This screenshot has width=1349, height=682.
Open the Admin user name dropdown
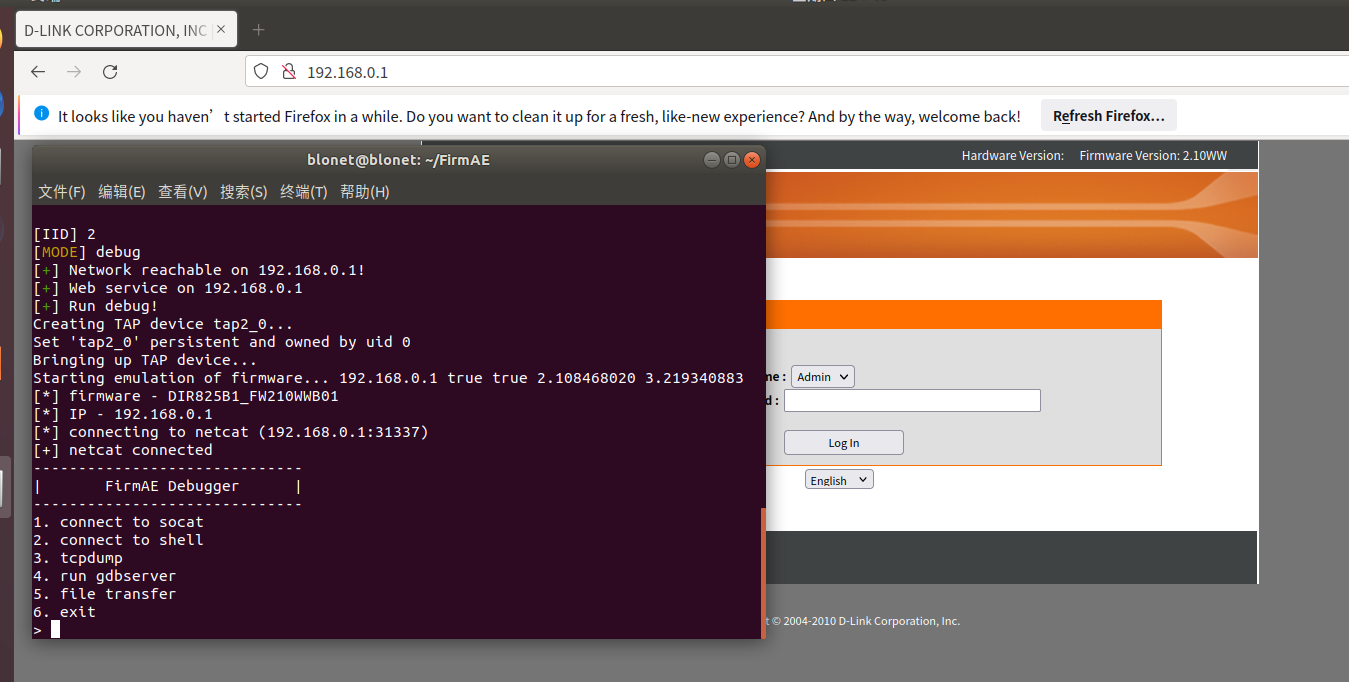(823, 377)
